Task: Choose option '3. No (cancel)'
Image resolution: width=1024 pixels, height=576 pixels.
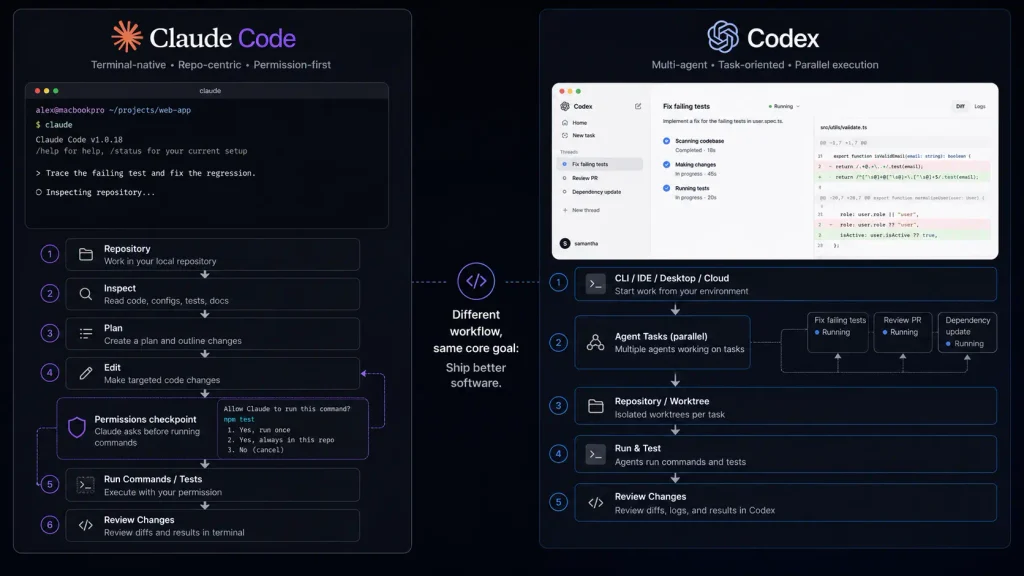Action: pos(255,450)
